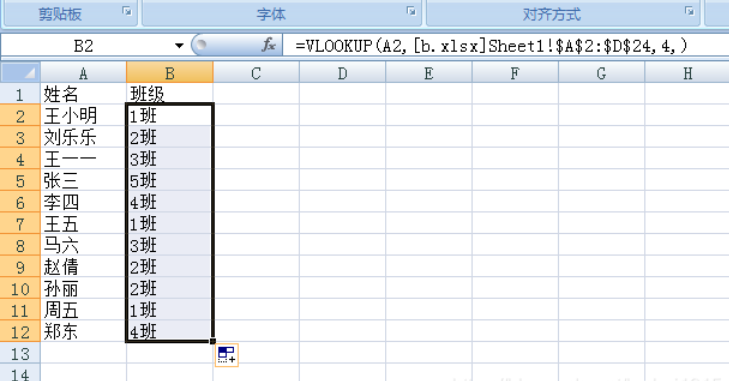
Task: Select column A header
Action: pos(83,73)
